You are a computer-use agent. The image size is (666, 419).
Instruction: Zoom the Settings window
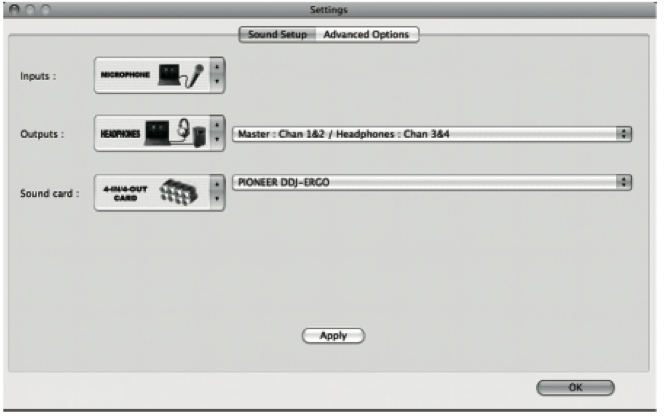tap(45, 9)
